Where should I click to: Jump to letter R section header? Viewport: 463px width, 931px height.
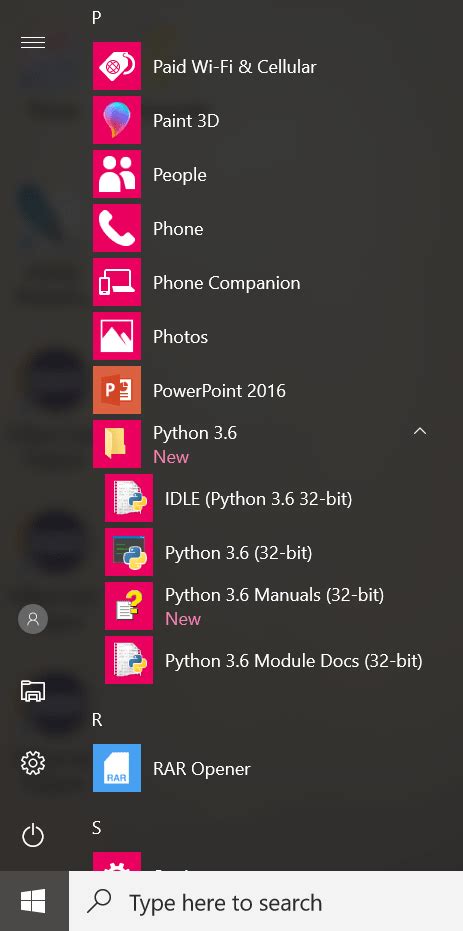point(97,720)
